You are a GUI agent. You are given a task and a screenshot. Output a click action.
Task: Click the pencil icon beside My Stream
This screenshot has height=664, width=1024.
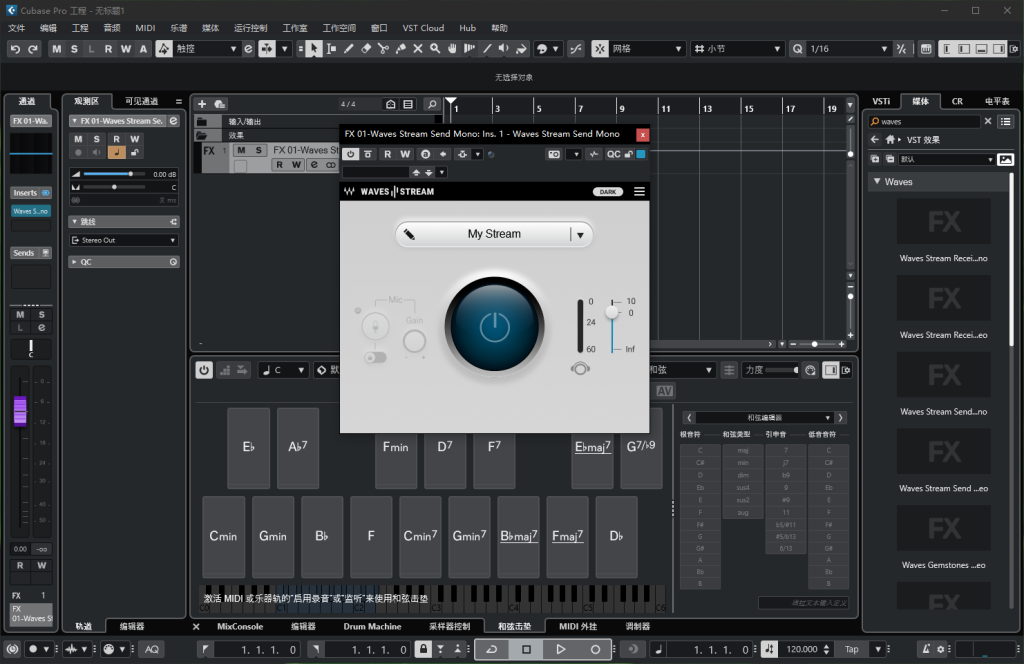[x=409, y=234]
